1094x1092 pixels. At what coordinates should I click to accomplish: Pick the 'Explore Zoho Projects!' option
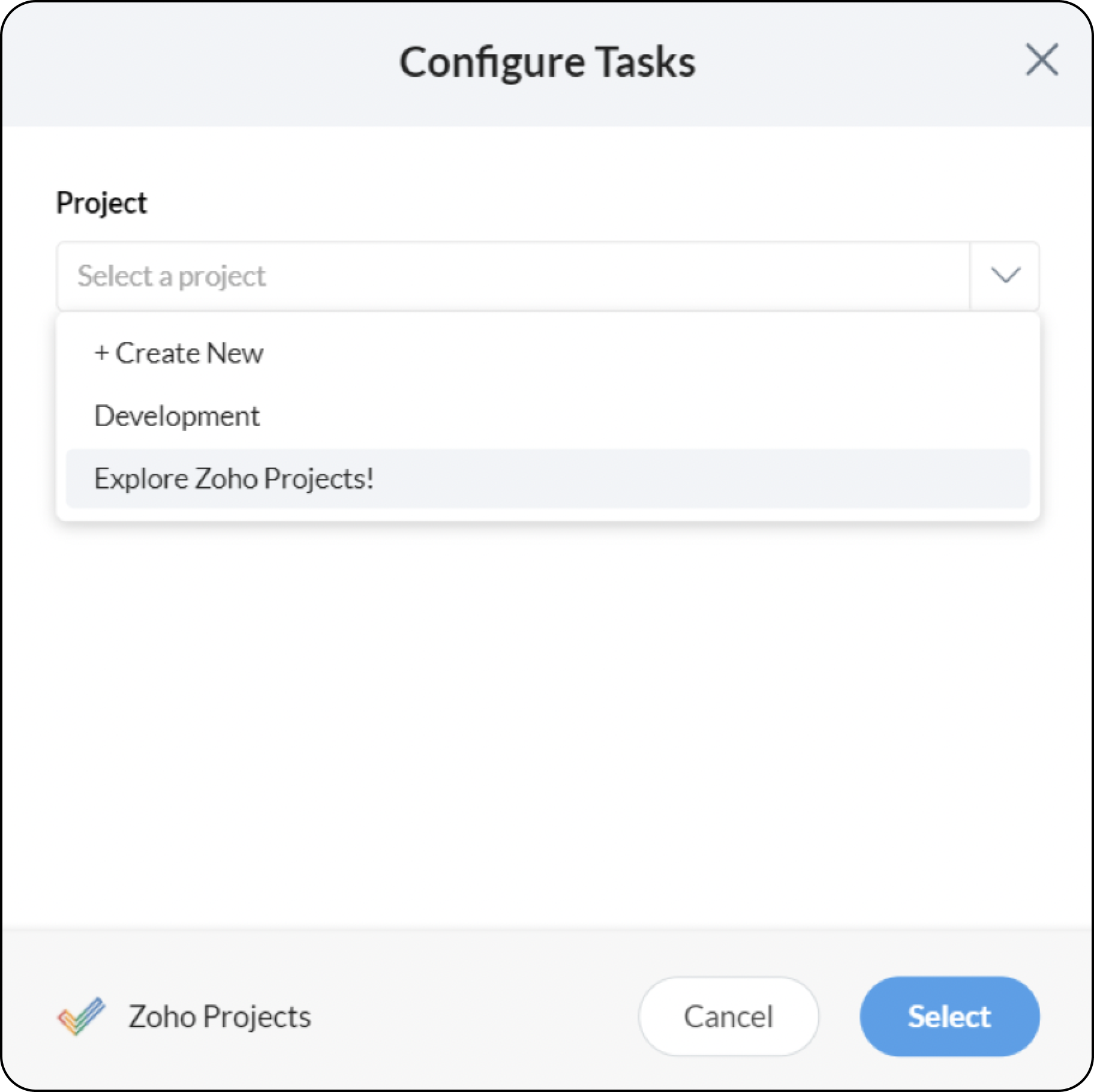[234, 479]
